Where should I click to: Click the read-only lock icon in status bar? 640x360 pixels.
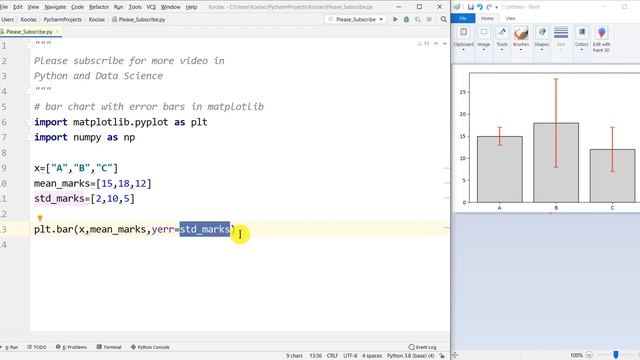pos(442,356)
